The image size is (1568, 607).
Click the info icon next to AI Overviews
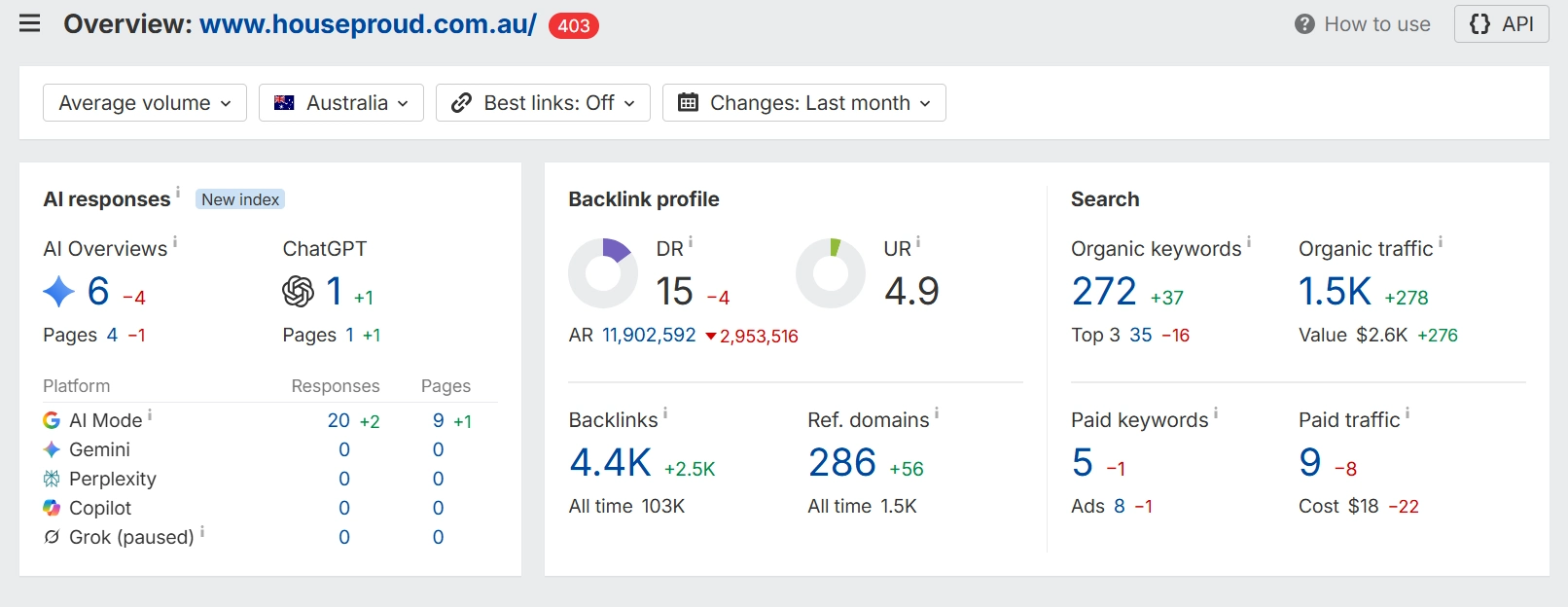[x=175, y=241]
